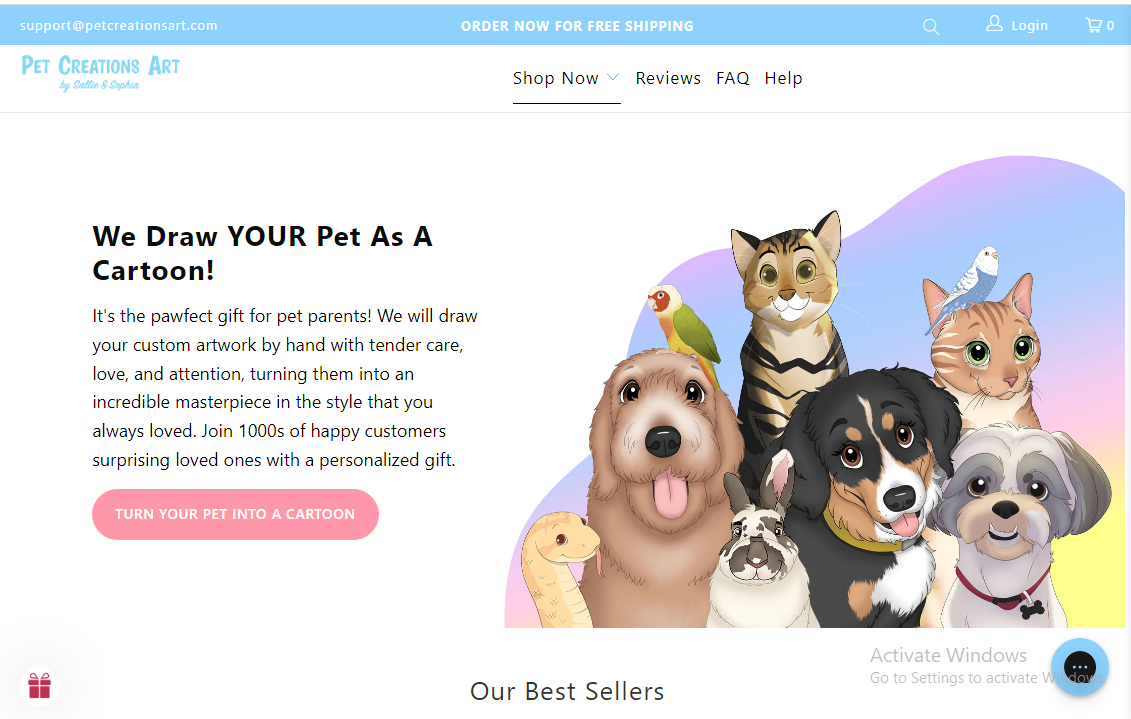Click the We Draw YOUR Pet heading

(263, 252)
